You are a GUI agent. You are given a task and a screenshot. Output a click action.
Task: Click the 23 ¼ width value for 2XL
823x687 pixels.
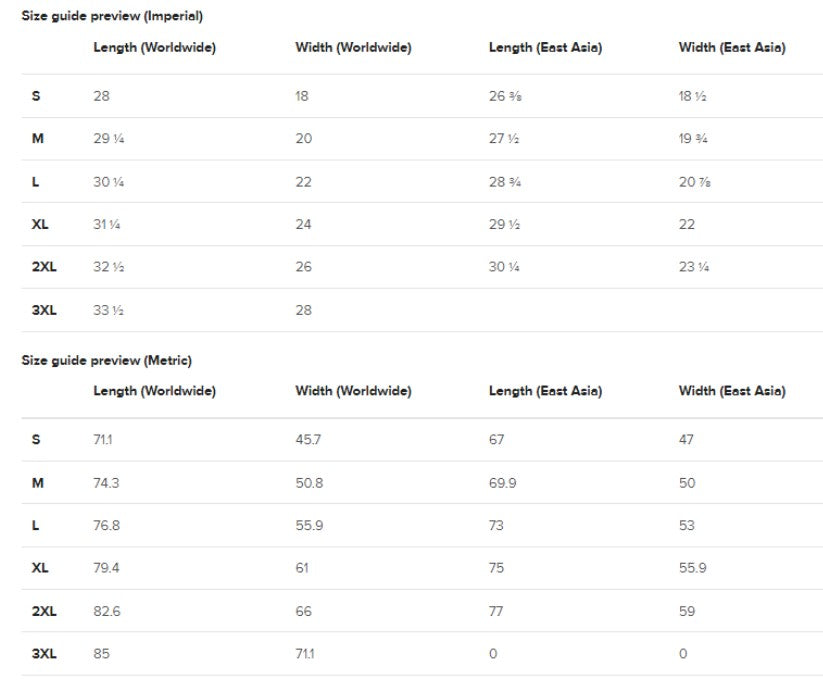694,267
